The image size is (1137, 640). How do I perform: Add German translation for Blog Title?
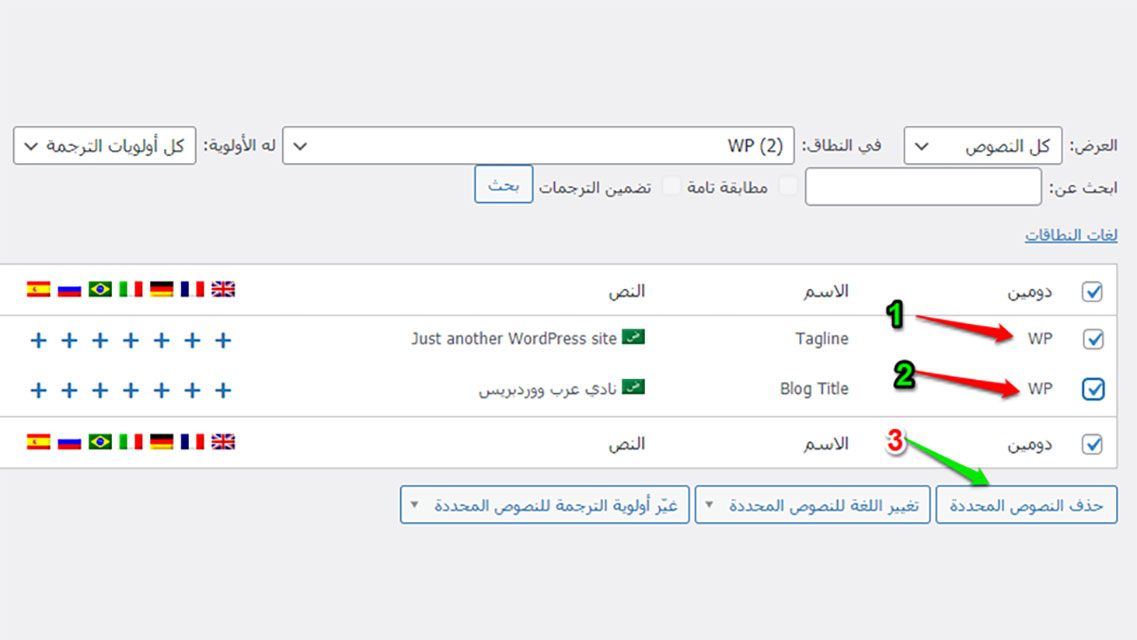(x=162, y=390)
